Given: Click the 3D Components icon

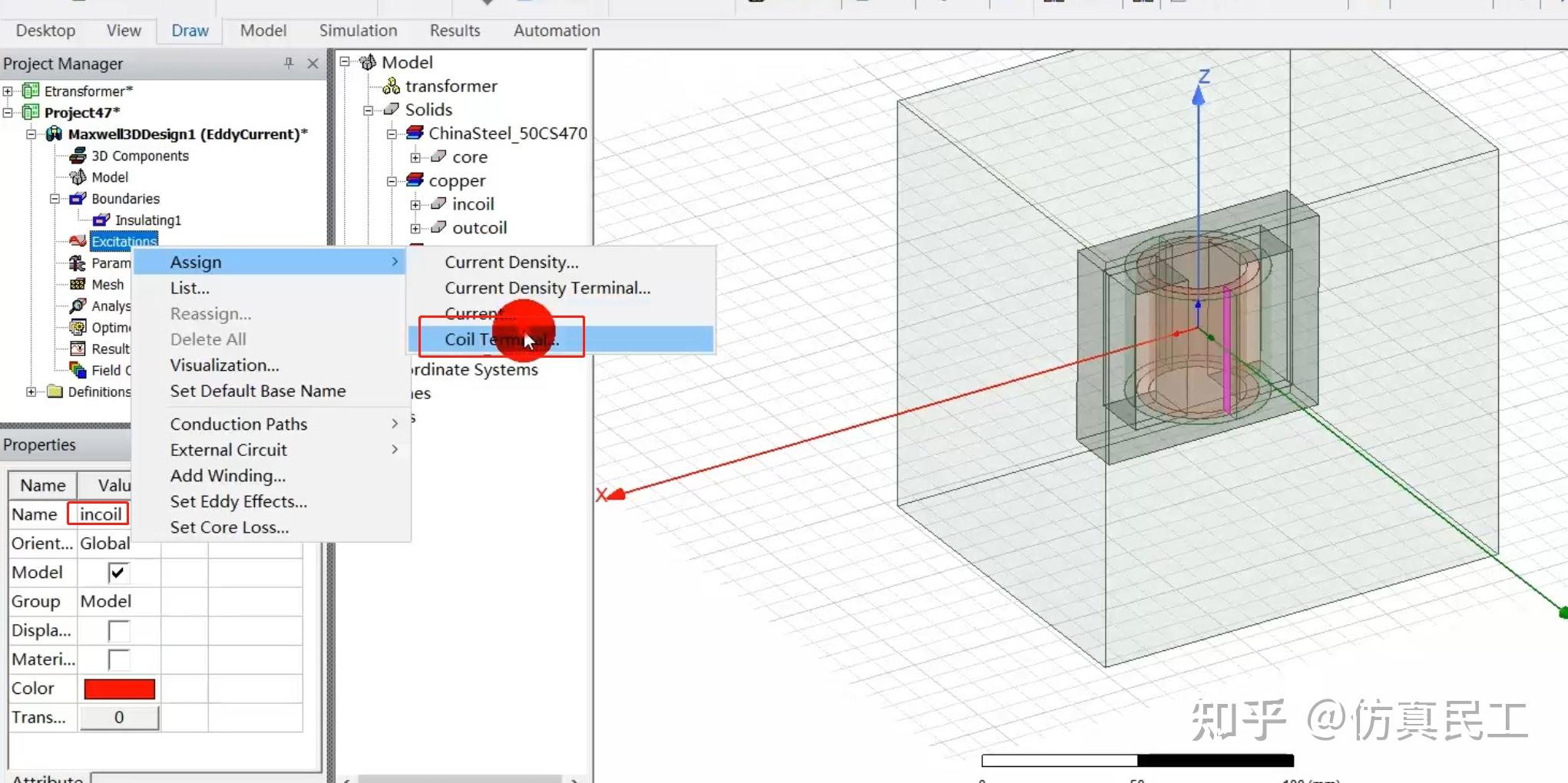Looking at the screenshot, I should pos(78,155).
